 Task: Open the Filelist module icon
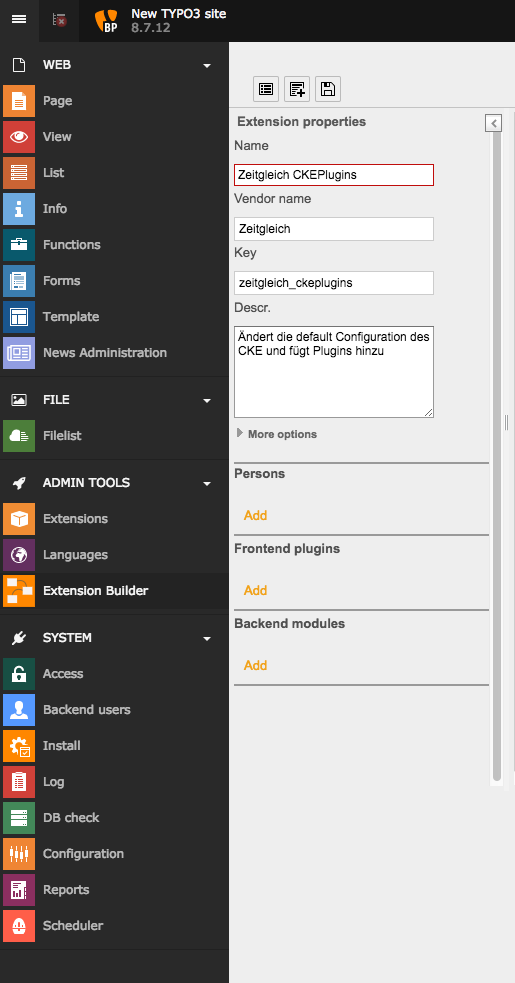19,436
